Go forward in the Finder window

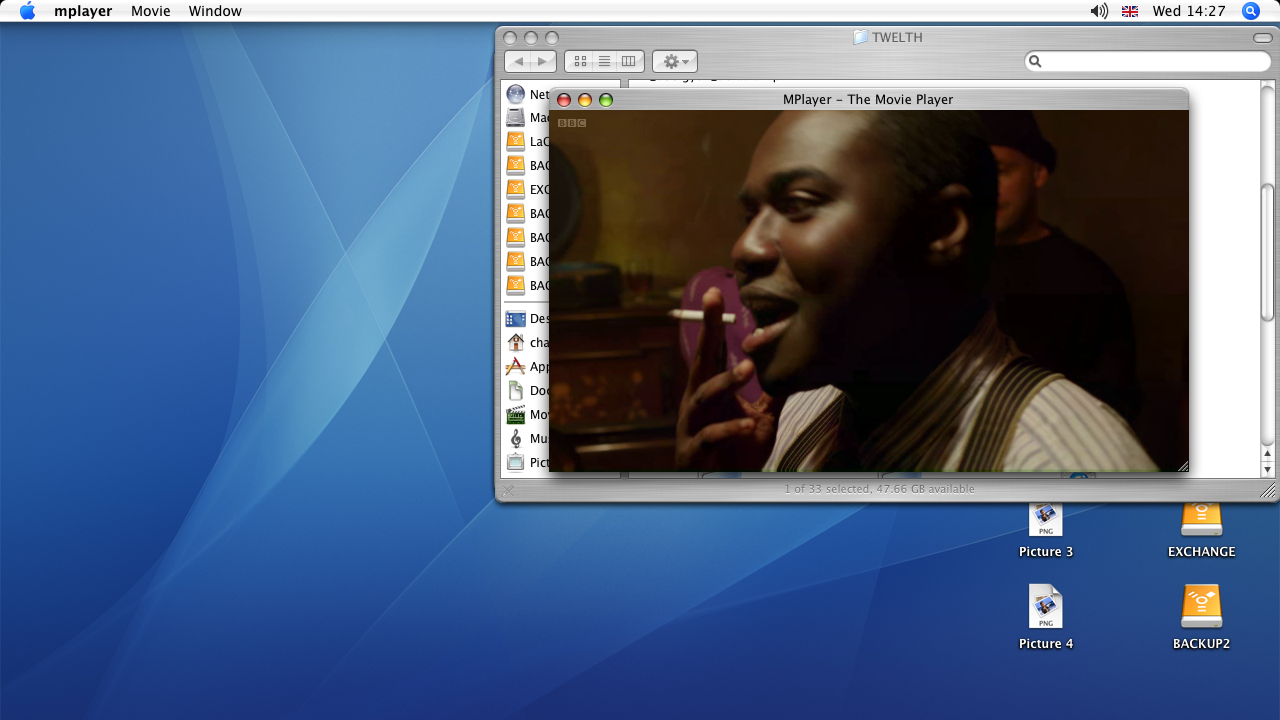543,61
